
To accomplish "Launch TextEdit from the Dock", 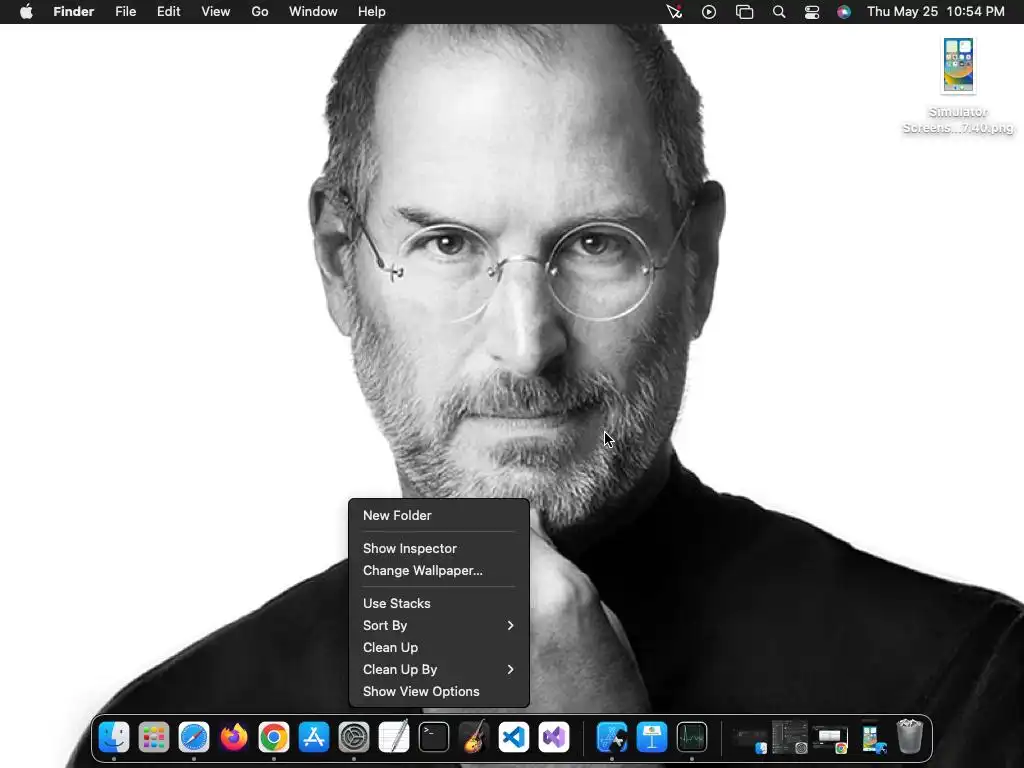I will point(394,737).
